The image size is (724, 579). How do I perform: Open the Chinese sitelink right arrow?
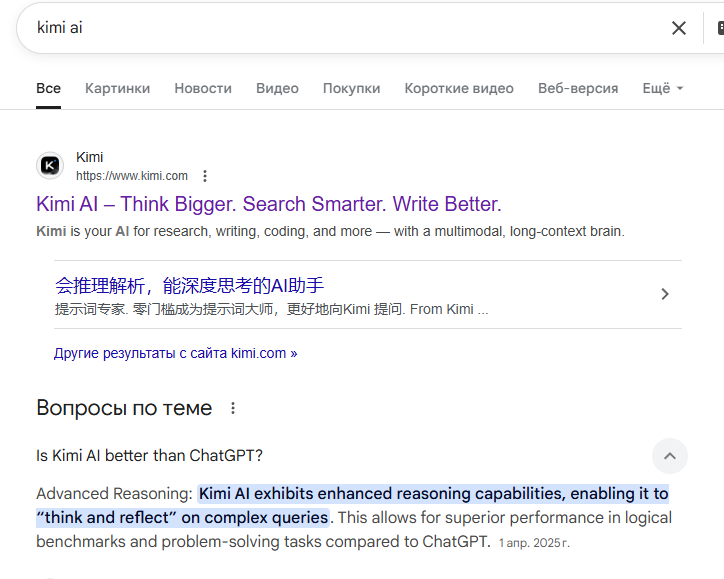click(x=665, y=294)
